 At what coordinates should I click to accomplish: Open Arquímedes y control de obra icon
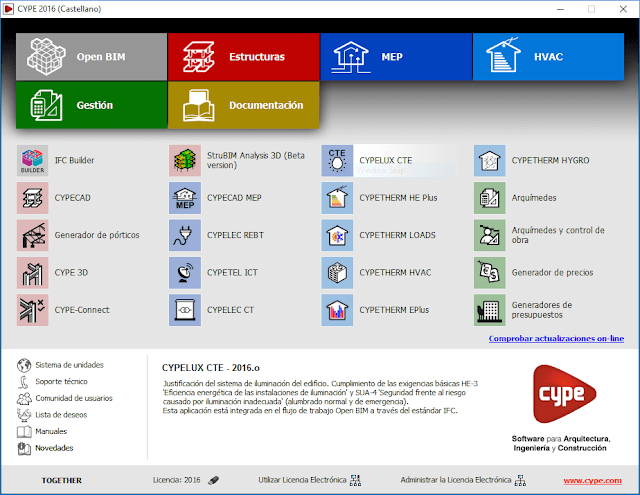(x=489, y=235)
